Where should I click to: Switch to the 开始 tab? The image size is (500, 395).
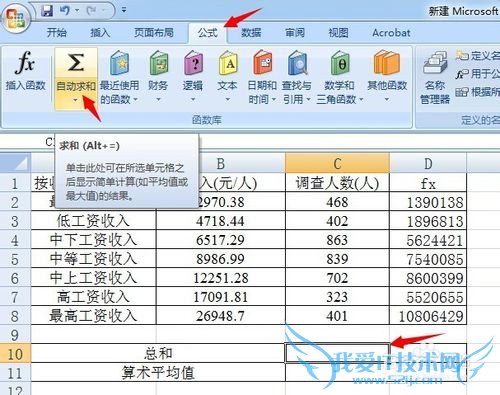(56, 33)
